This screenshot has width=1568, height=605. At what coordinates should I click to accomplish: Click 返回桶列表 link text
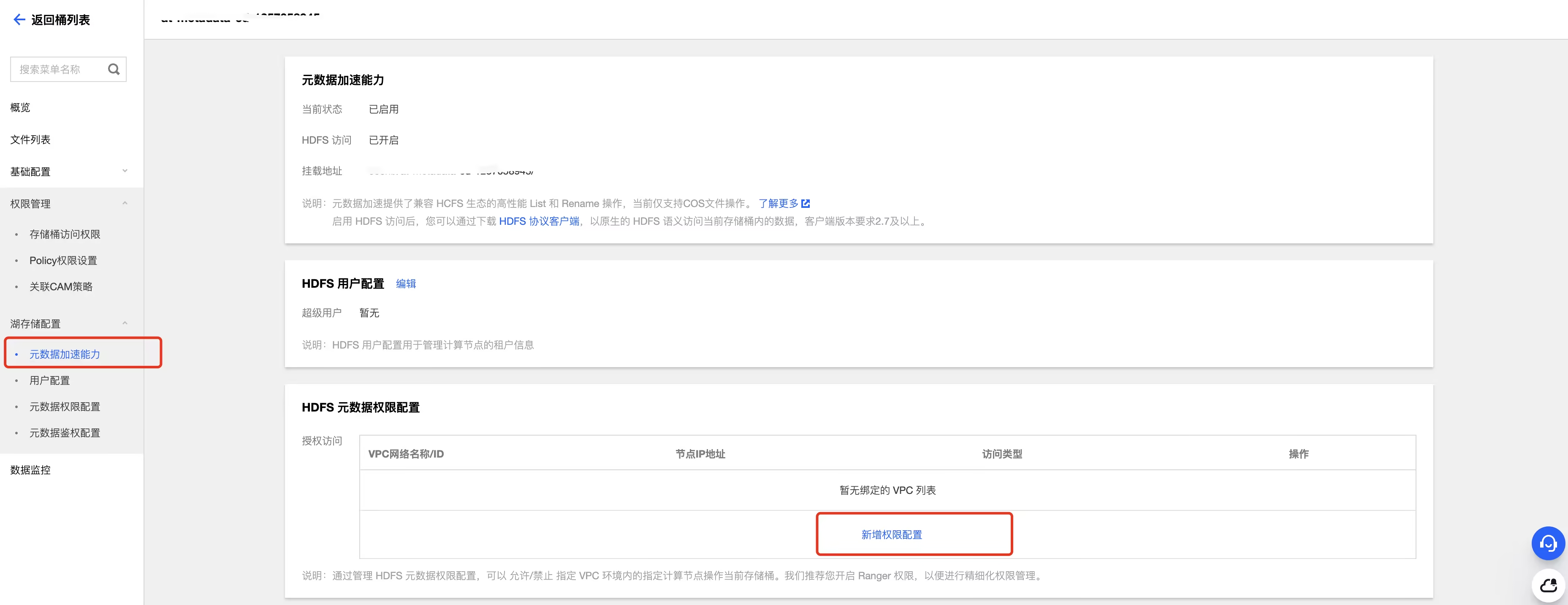[x=61, y=20]
